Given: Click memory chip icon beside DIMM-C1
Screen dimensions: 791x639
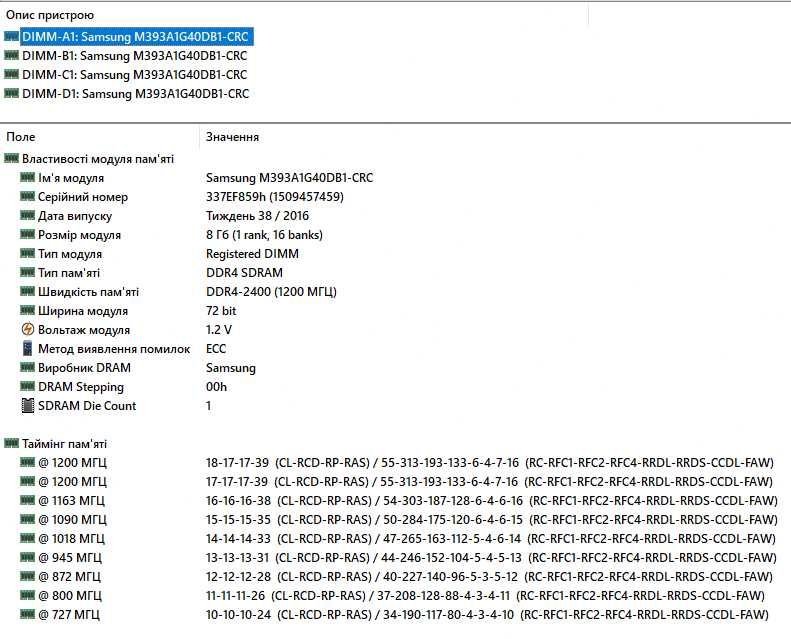Looking at the screenshot, I should point(11,74).
